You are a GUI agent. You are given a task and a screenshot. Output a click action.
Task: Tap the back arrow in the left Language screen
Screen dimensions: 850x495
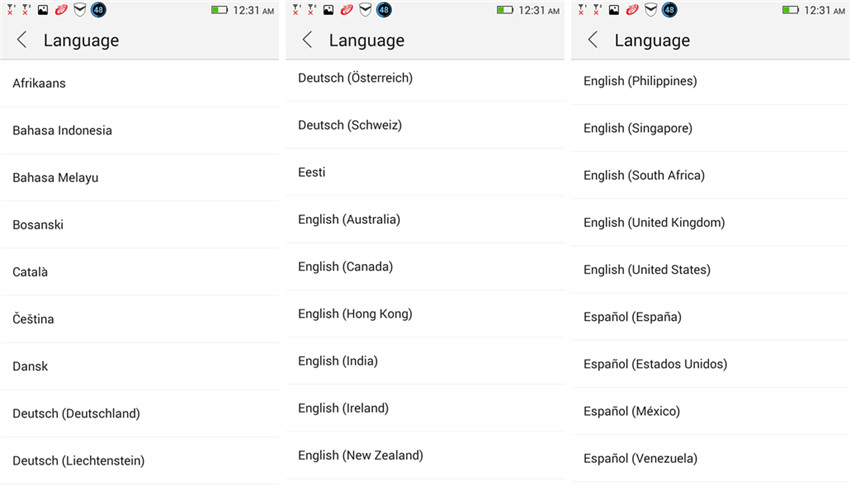click(x=22, y=40)
